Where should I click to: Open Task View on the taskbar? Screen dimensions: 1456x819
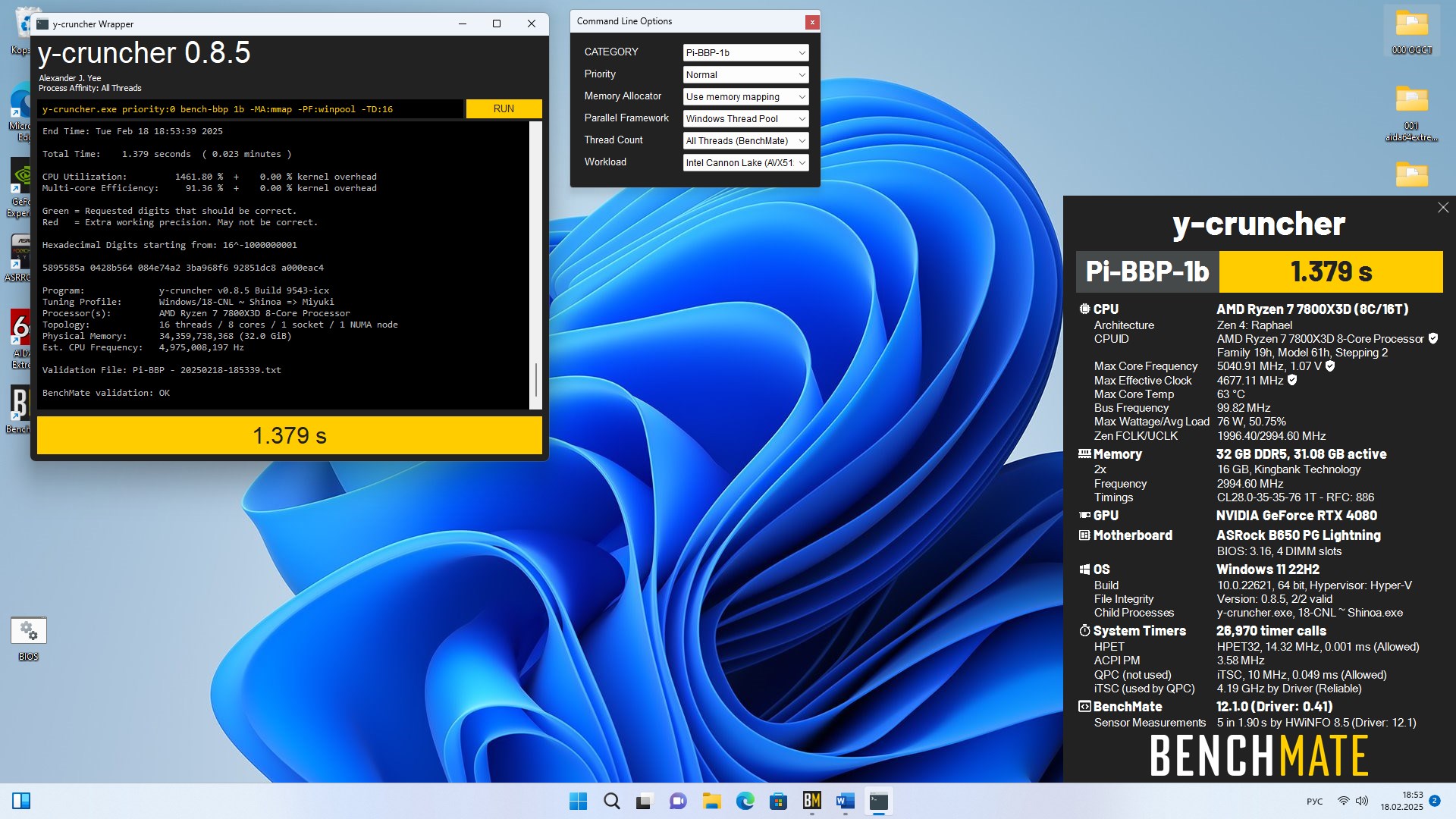tap(645, 801)
